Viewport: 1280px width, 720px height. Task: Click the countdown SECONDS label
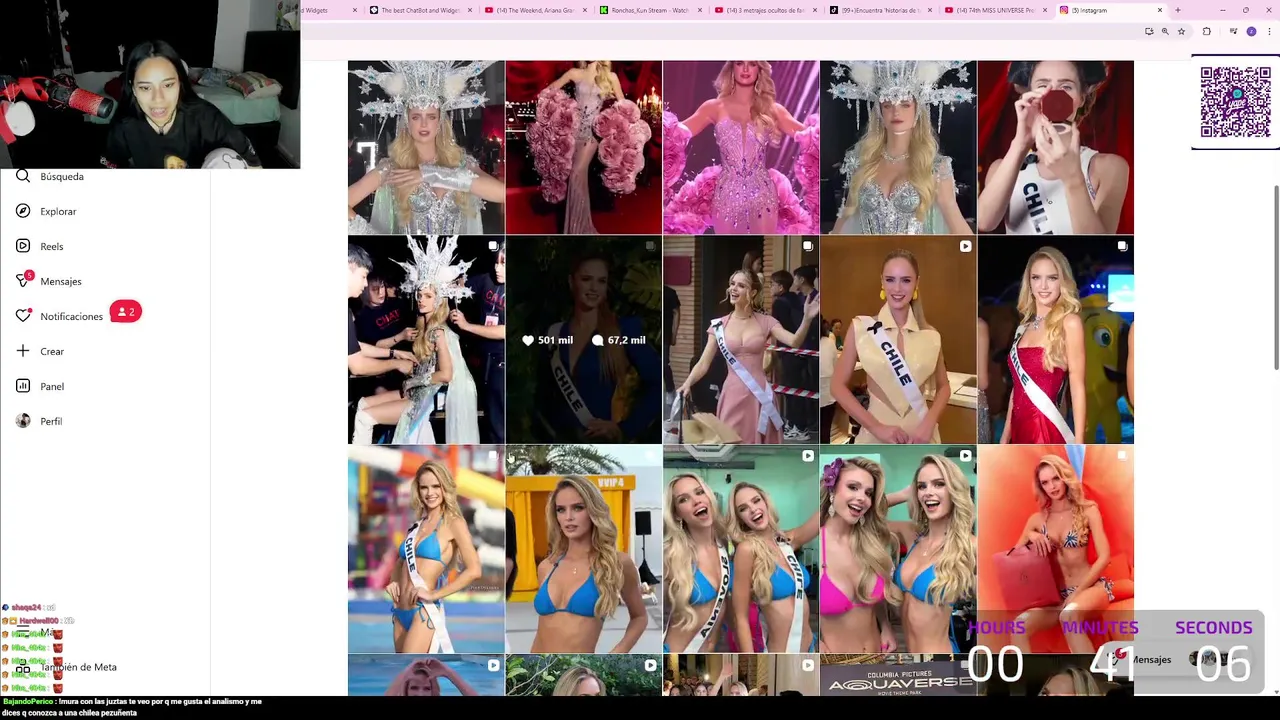[1213, 628]
